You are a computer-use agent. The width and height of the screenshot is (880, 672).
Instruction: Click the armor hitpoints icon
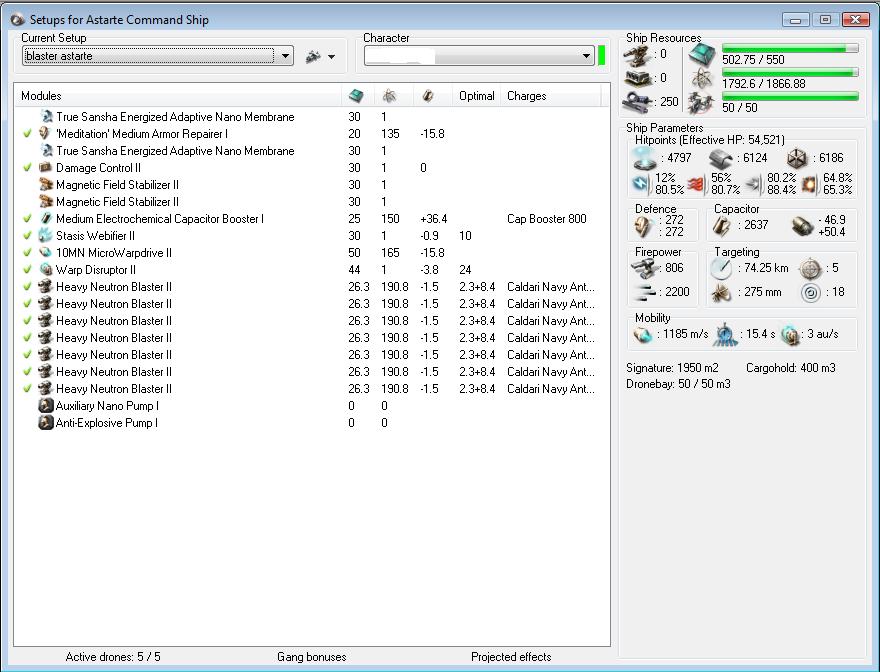[719, 157]
